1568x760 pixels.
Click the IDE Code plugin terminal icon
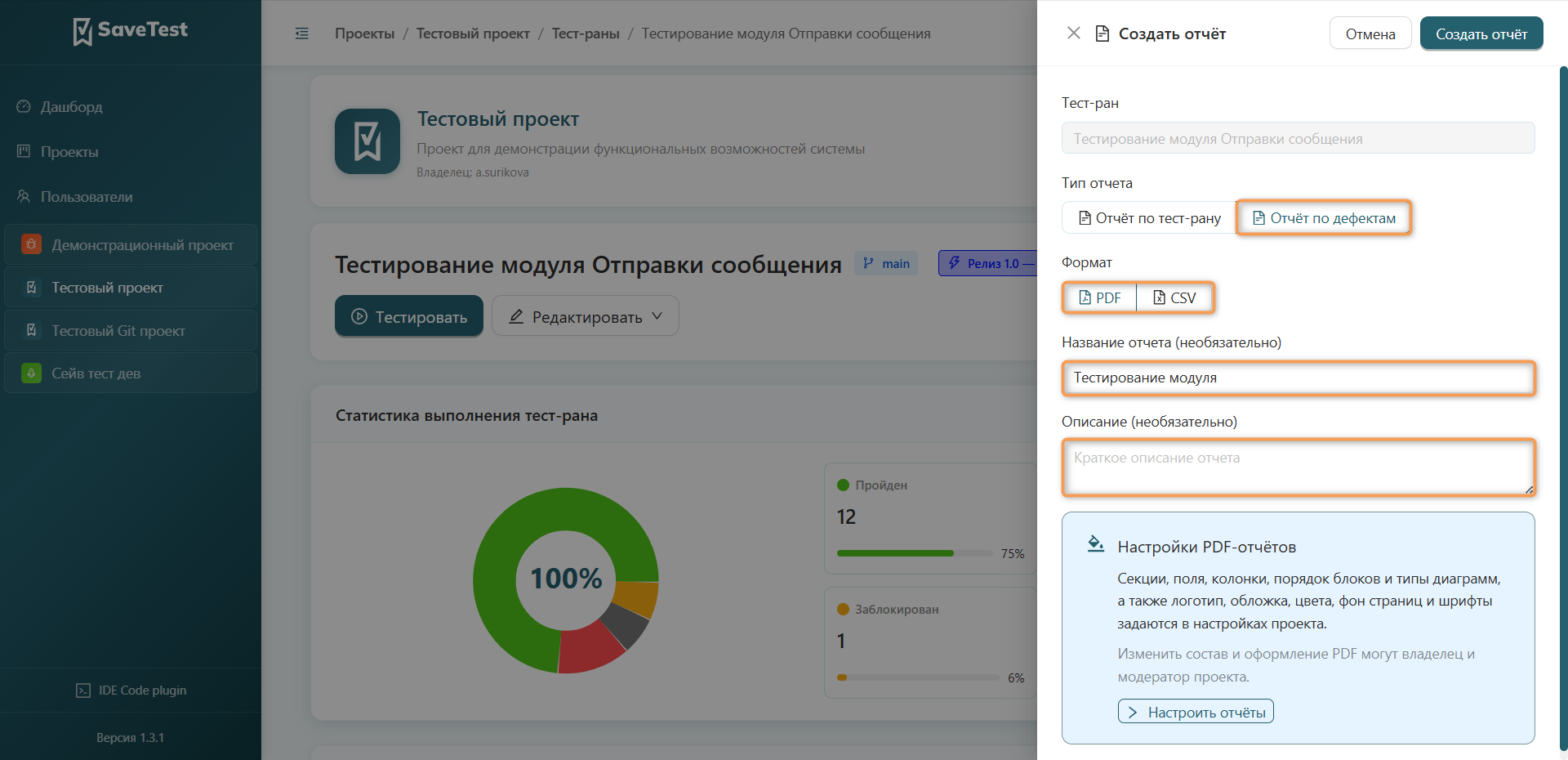click(83, 691)
